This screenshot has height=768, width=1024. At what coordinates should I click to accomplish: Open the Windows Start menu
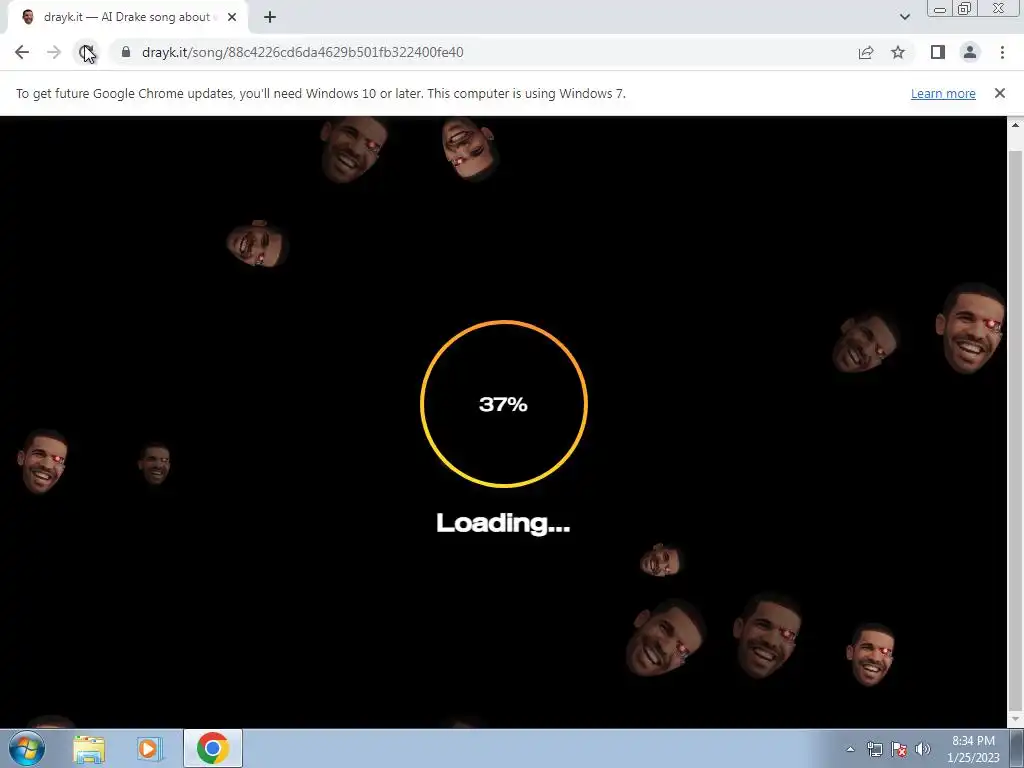pos(27,748)
